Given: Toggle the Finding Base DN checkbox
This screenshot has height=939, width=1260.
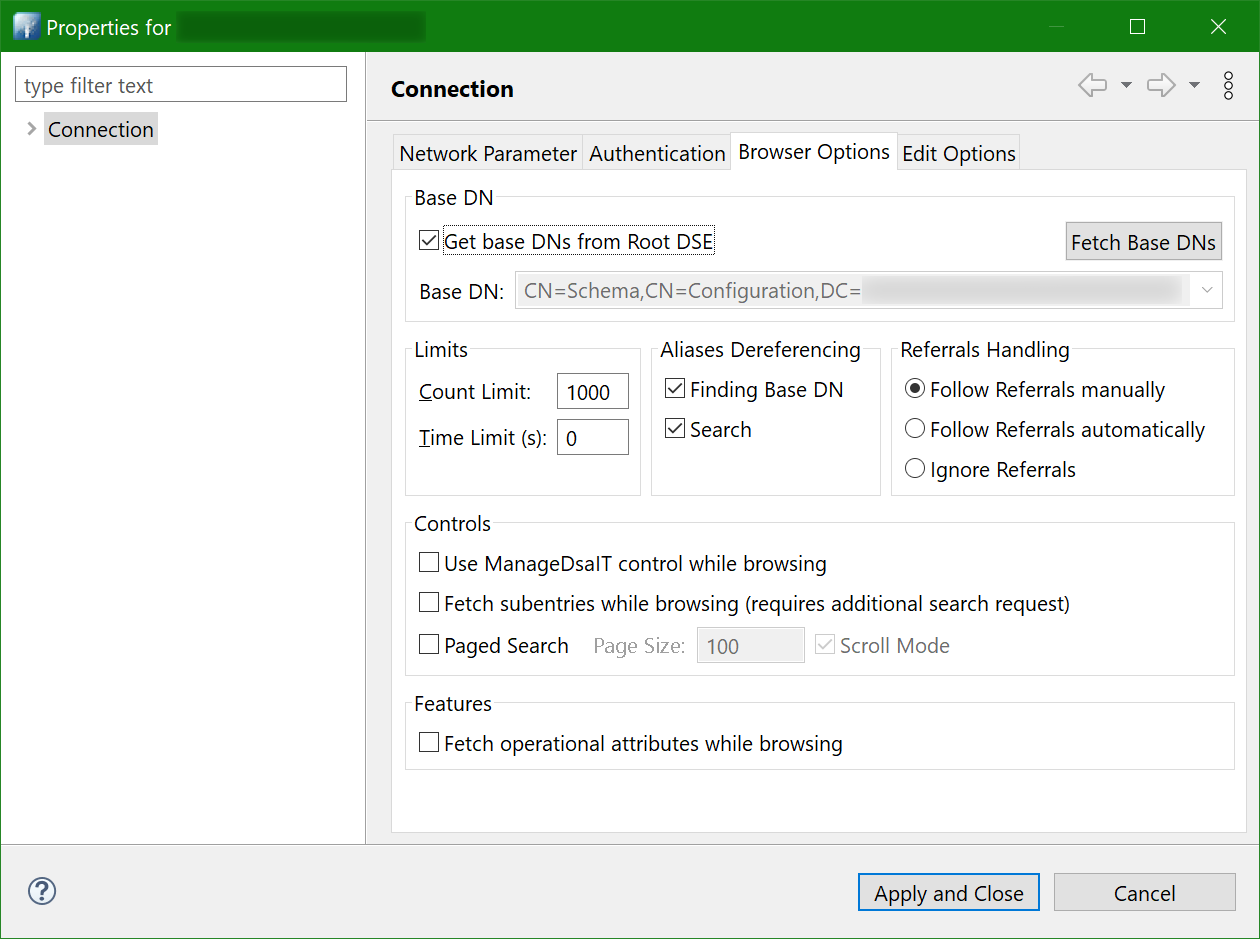Looking at the screenshot, I should (x=675, y=389).
